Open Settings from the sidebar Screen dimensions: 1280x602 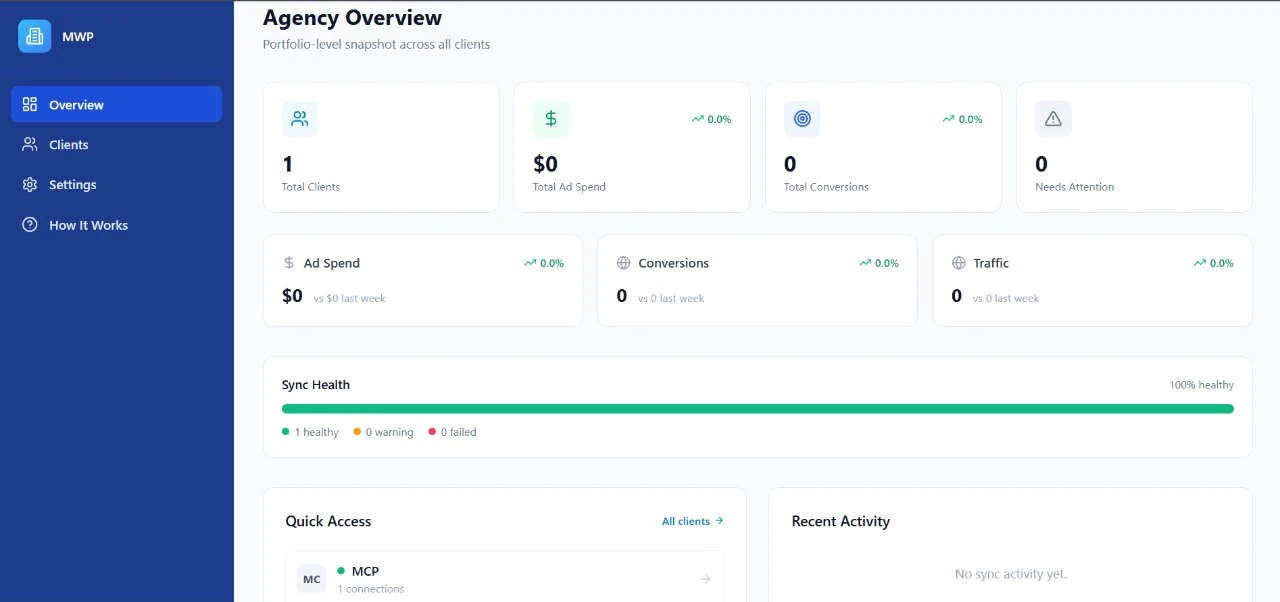(x=116, y=184)
